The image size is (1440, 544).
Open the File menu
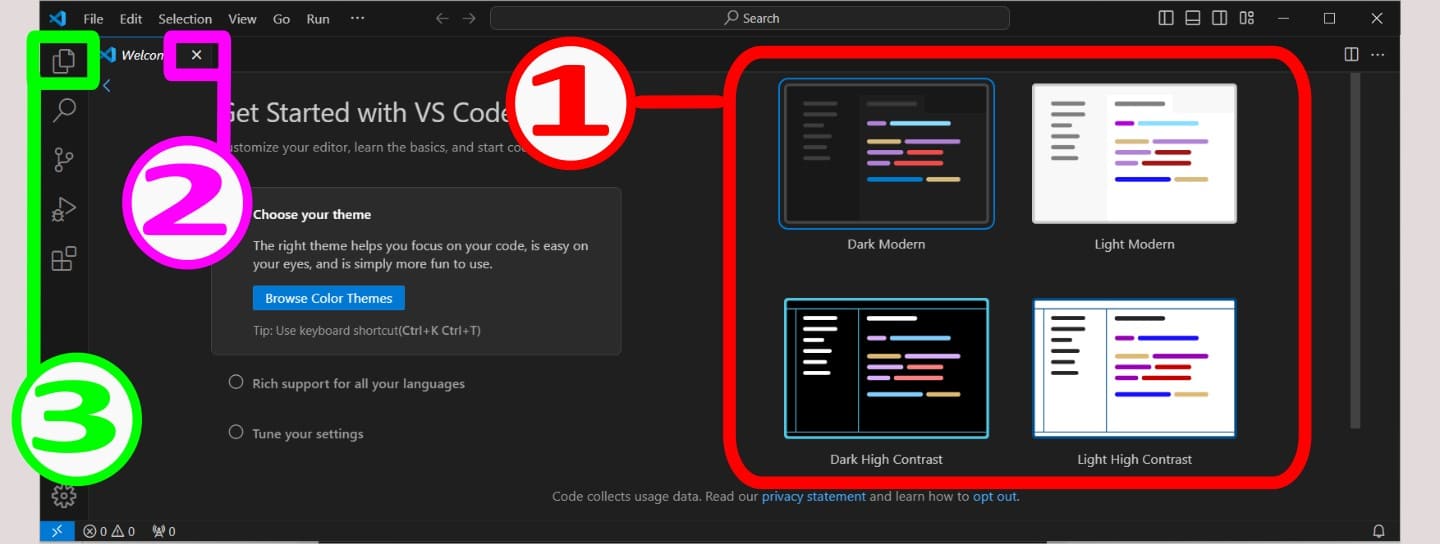pyautogui.click(x=93, y=19)
